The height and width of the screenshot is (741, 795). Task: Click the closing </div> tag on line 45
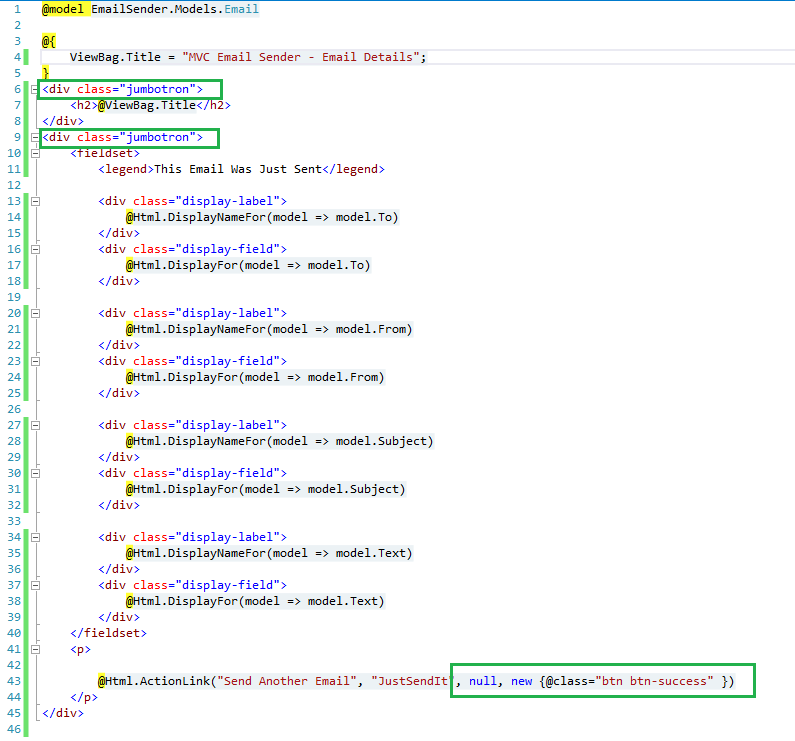pyautogui.click(x=63, y=713)
